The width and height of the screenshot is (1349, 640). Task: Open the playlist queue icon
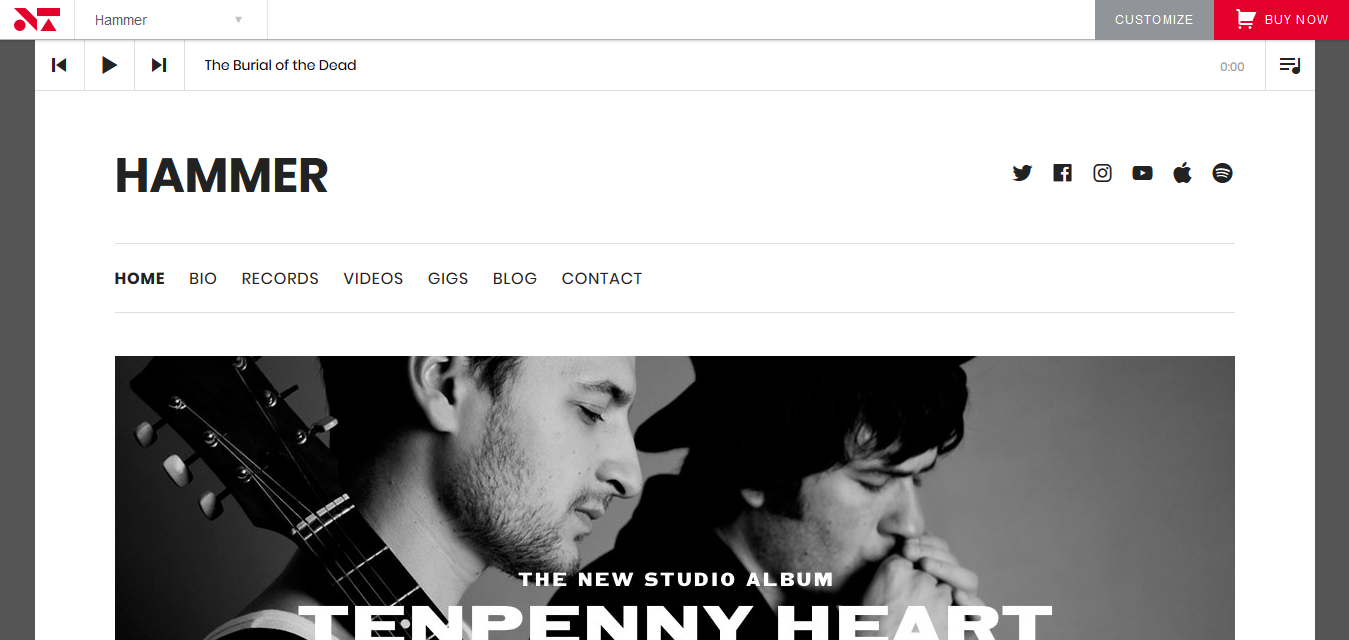[x=1290, y=65]
